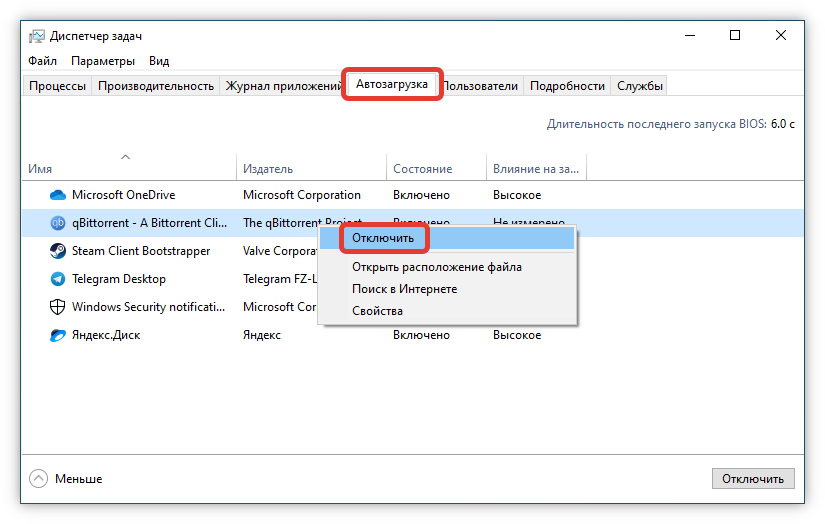Click the Telegram Desktop icon

click(x=57, y=279)
